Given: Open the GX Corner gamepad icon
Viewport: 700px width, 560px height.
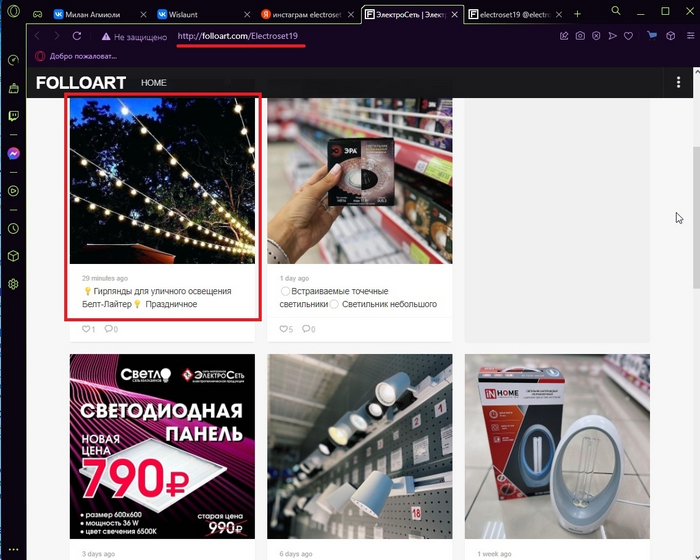Looking at the screenshot, I should coord(38,14).
